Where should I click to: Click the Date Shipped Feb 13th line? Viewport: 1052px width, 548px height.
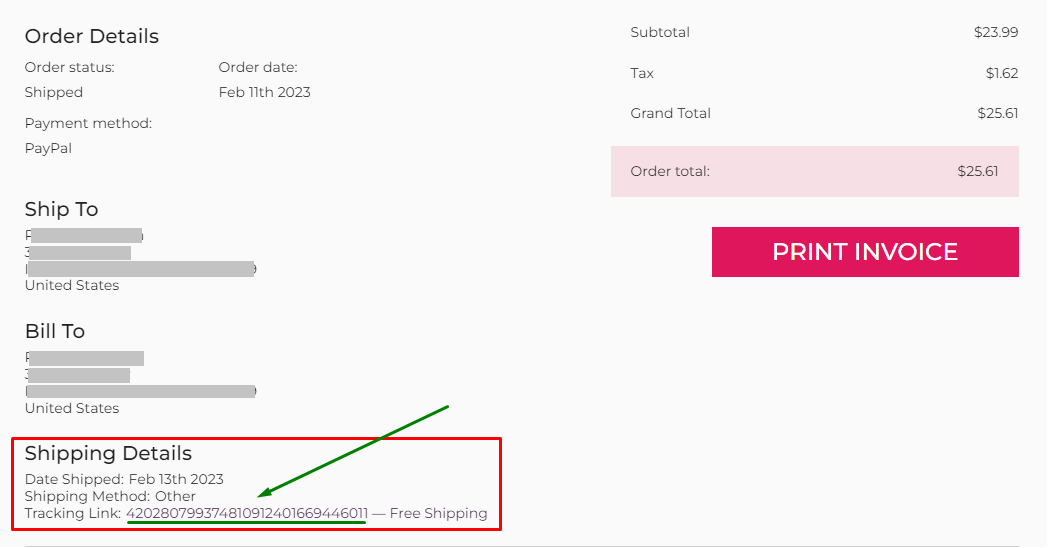point(124,479)
